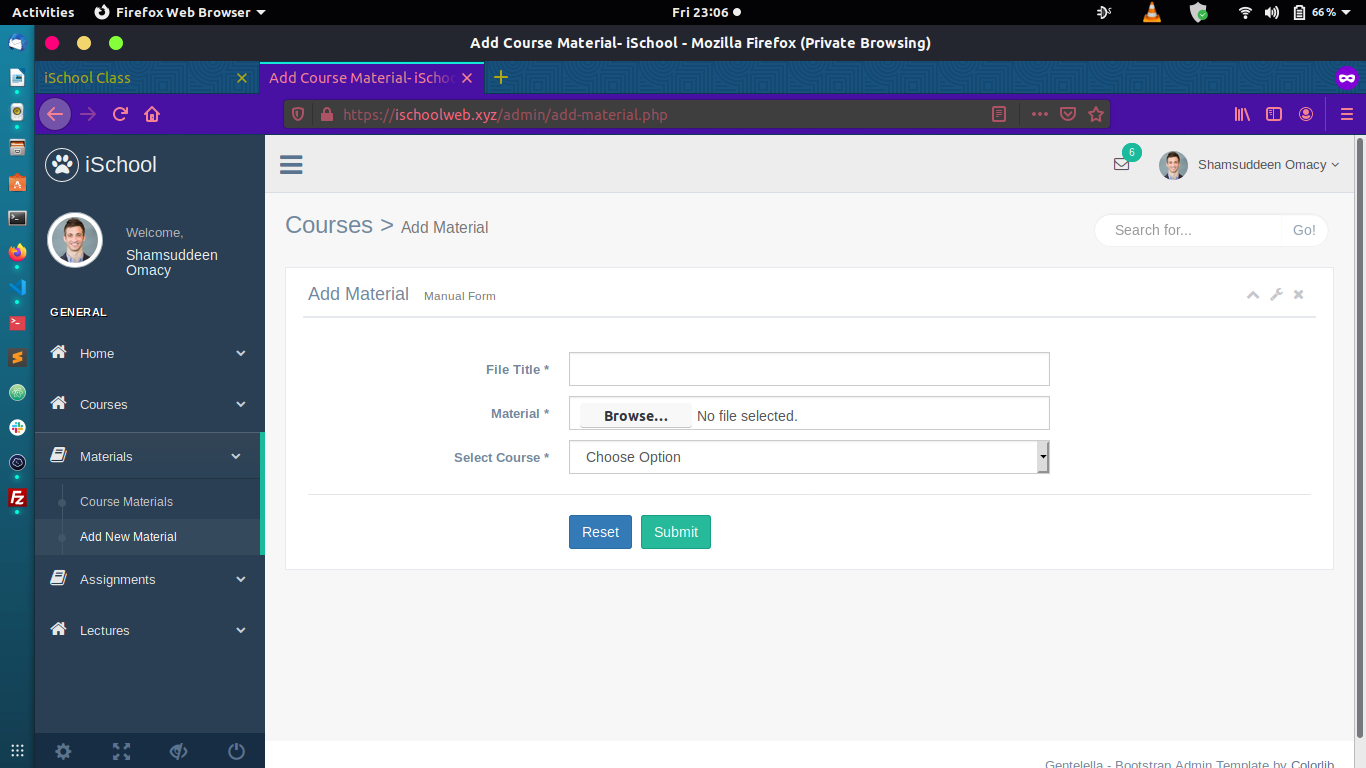Image resolution: width=1366 pixels, height=768 pixels.
Task: Collapse the Add Material panel
Action: 1253,295
